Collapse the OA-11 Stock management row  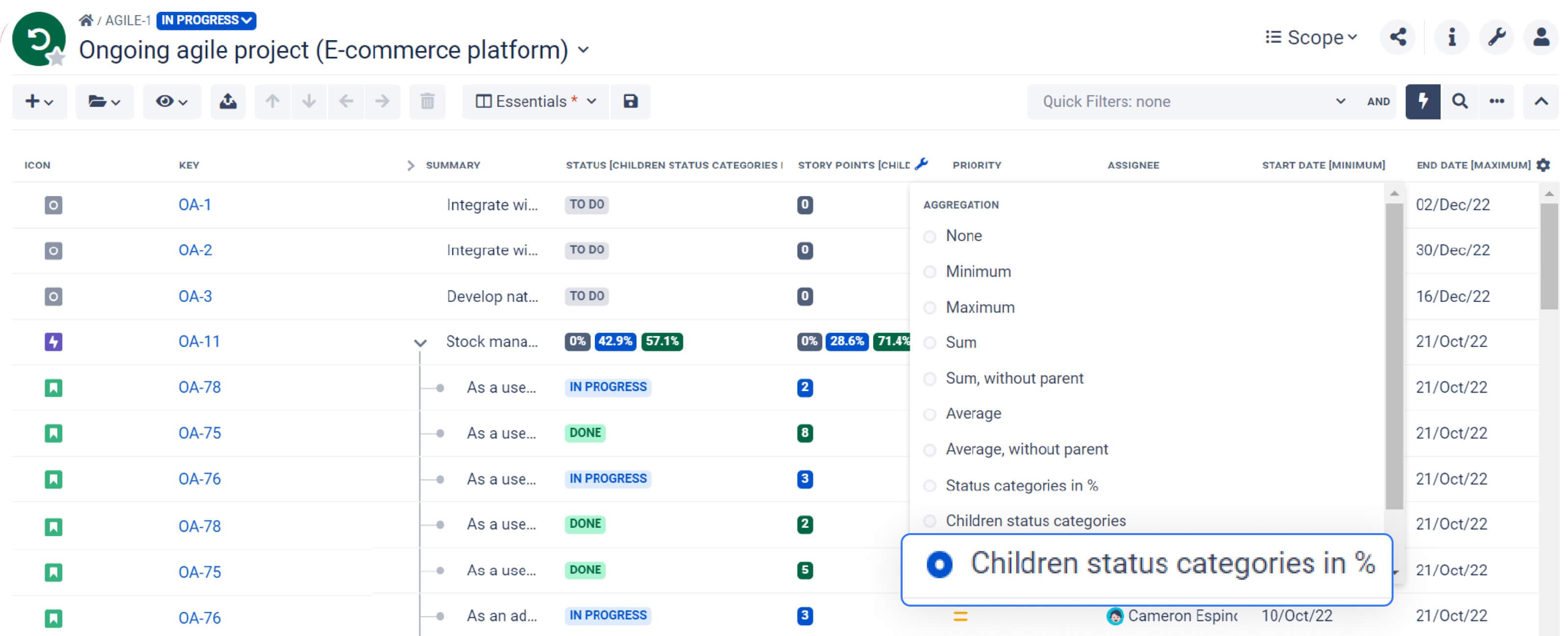point(420,342)
